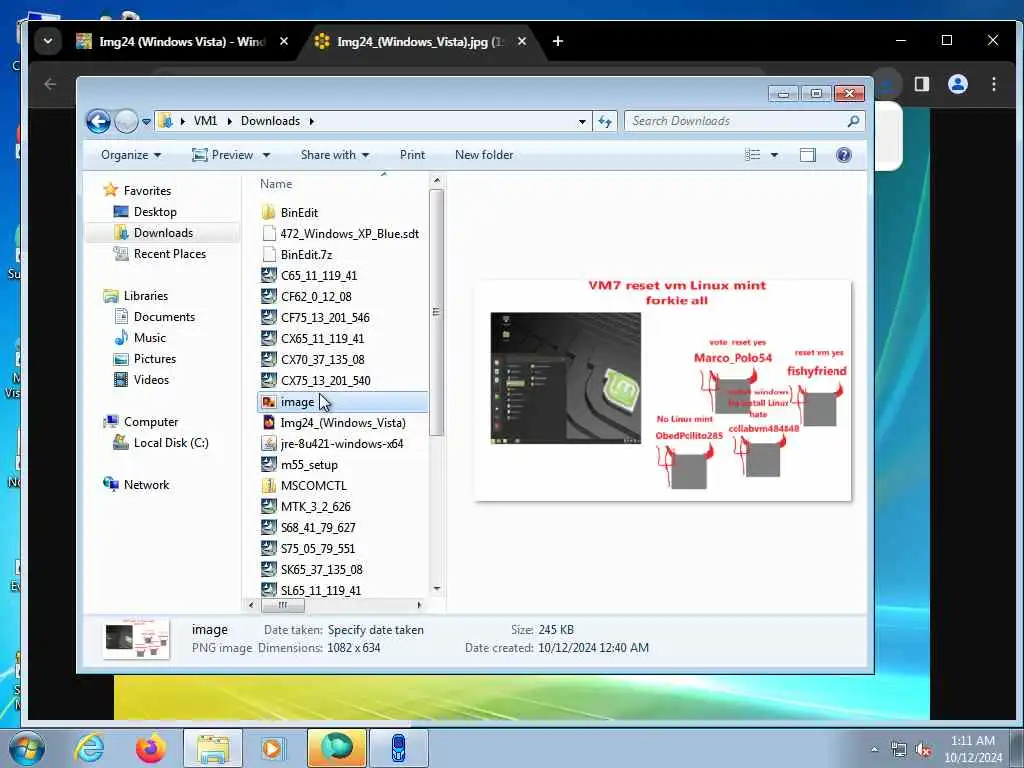Image resolution: width=1024 pixels, height=768 pixels.
Task: Click the change view icon
Action: [x=752, y=155]
